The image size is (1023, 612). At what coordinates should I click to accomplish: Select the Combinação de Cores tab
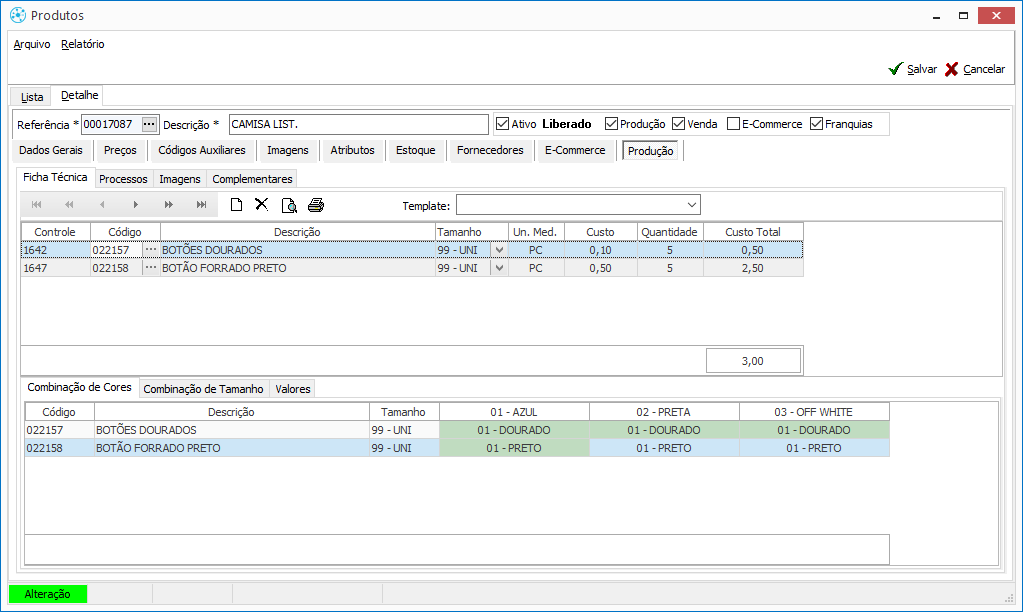(80, 388)
